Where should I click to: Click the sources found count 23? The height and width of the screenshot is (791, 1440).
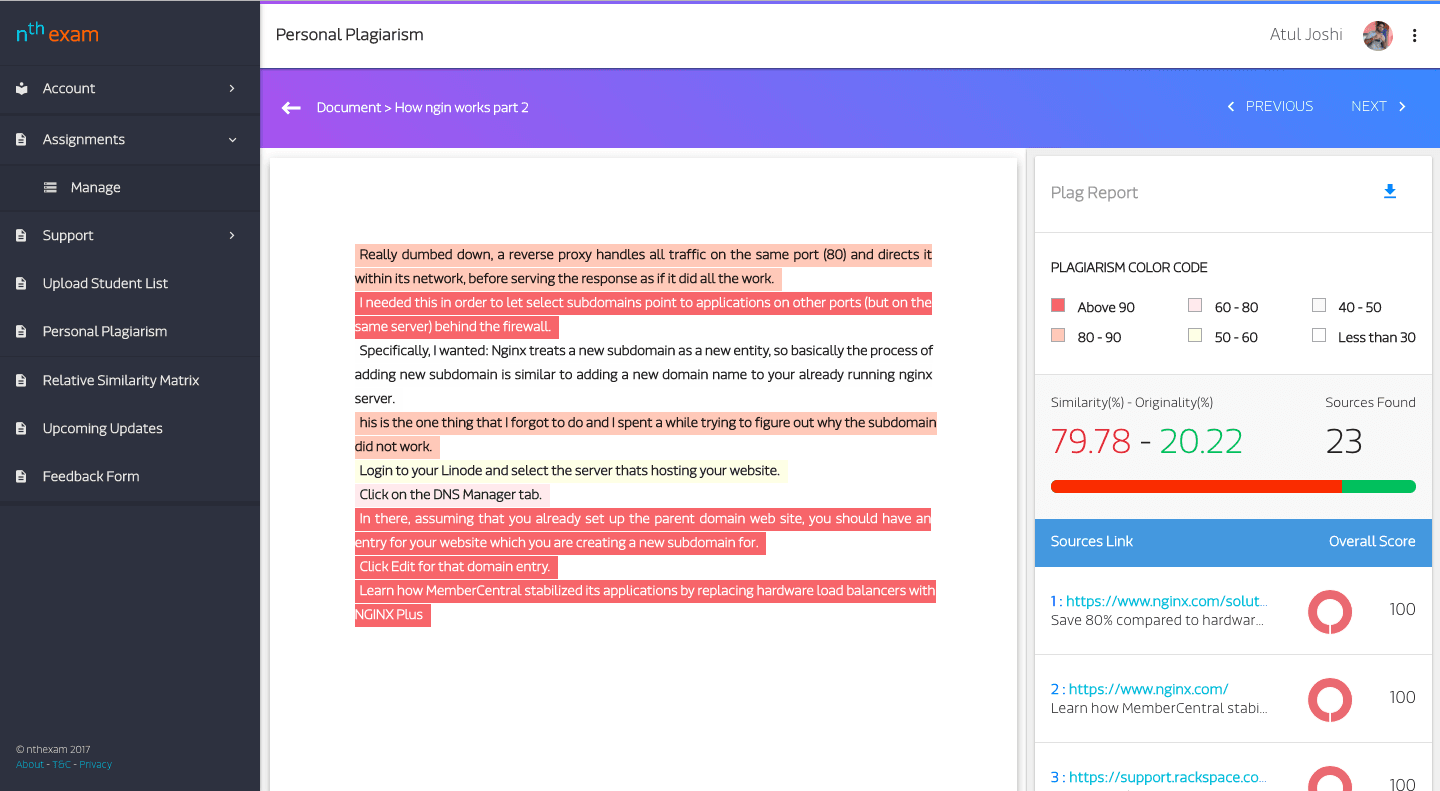click(1344, 441)
